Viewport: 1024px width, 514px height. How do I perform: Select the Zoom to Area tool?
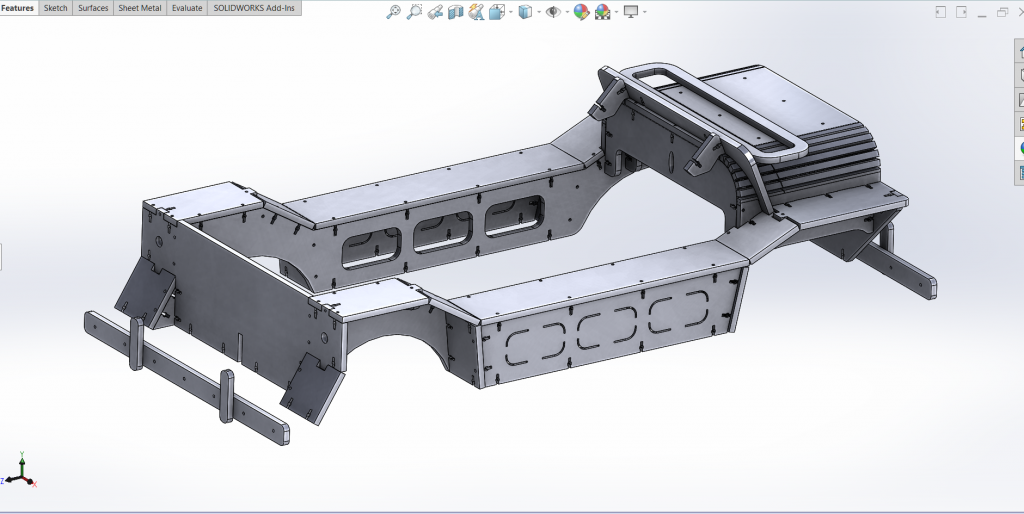pyautogui.click(x=414, y=12)
